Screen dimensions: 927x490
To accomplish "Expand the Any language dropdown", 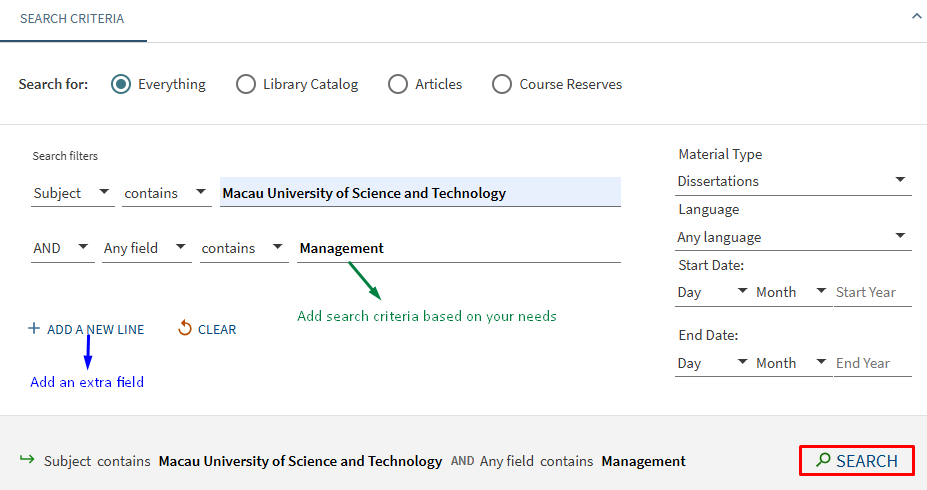I will click(x=793, y=237).
